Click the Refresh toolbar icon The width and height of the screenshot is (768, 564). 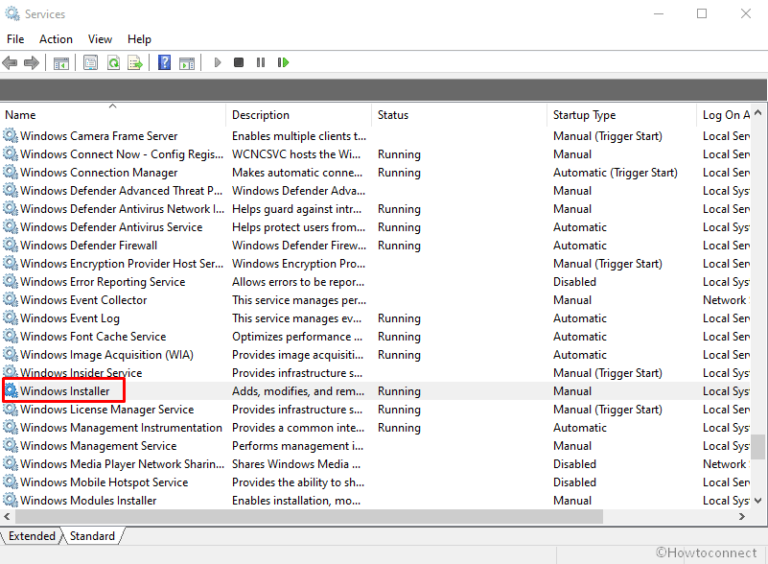click(114, 63)
